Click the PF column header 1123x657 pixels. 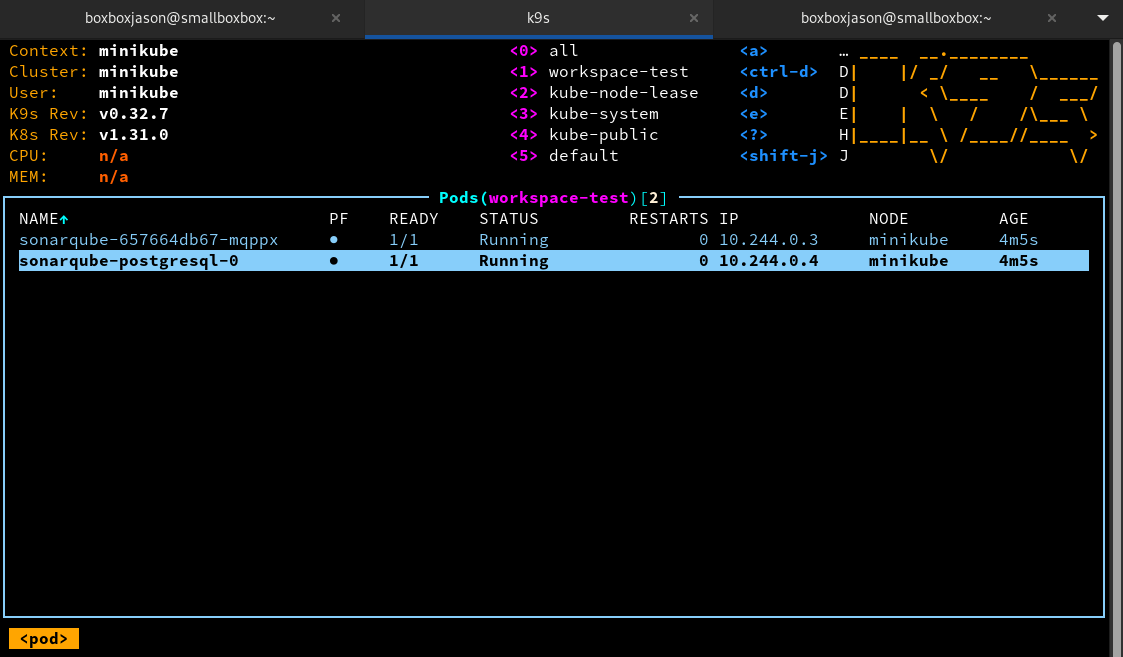[x=339, y=219]
